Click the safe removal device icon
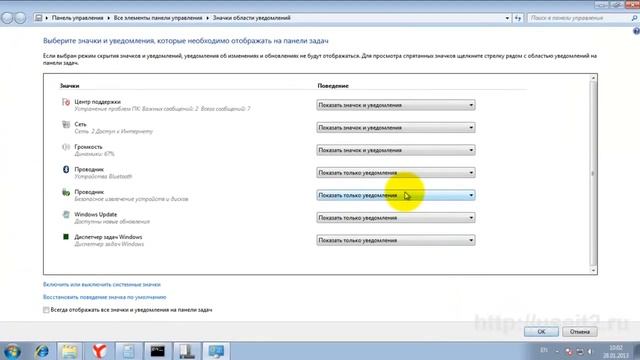The height and width of the screenshot is (360, 640). [66, 192]
